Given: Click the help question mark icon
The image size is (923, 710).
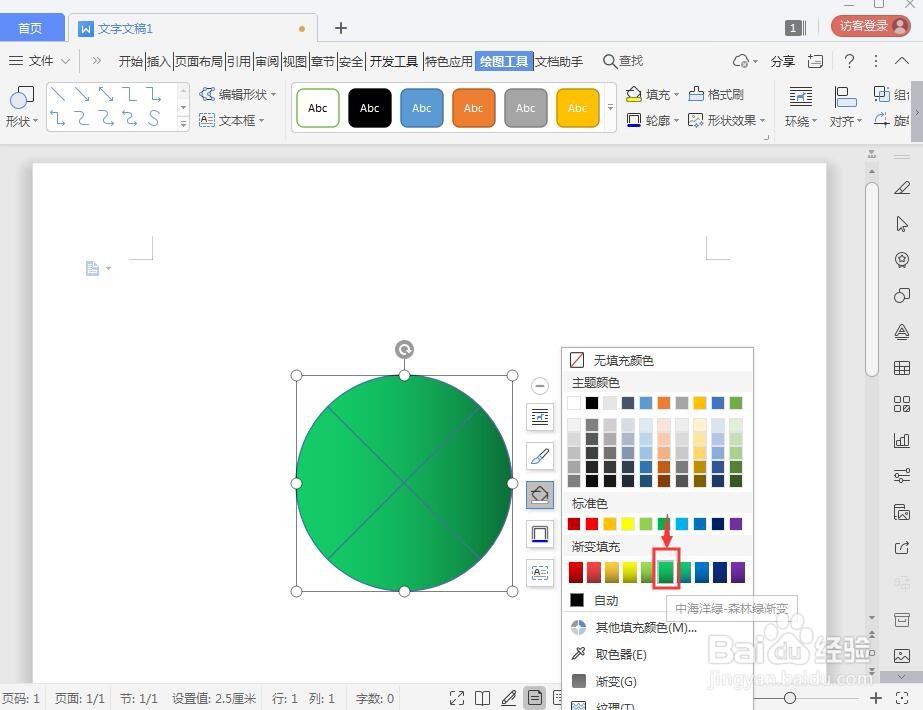Looking at the screenshot, I should click(849, 61).
